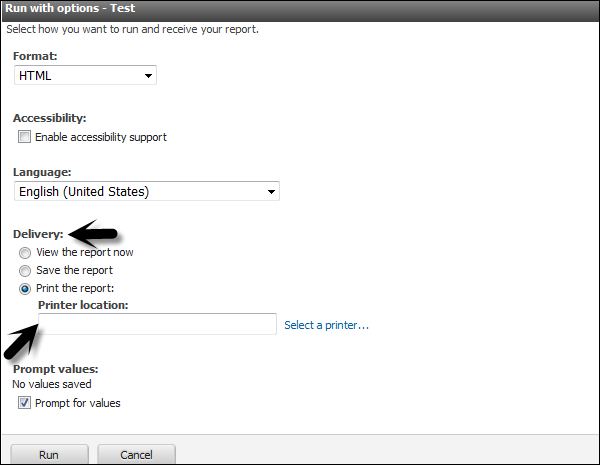
Task: Uncheck the 'Prompt for values' checkbox
Action: click(x=25, y=404)
